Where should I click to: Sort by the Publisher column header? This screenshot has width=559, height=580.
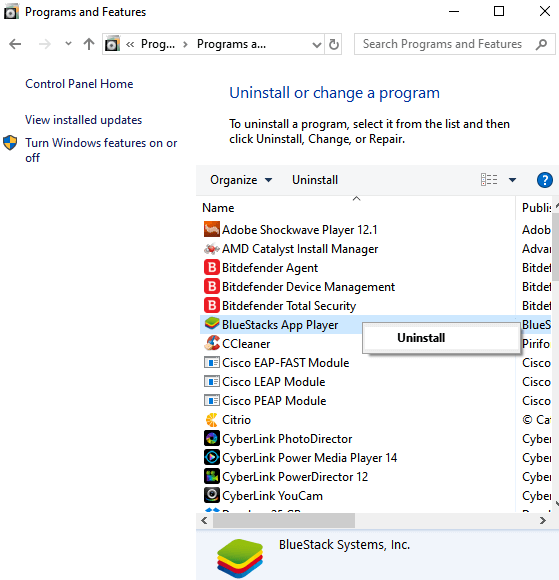coord(536,208)
